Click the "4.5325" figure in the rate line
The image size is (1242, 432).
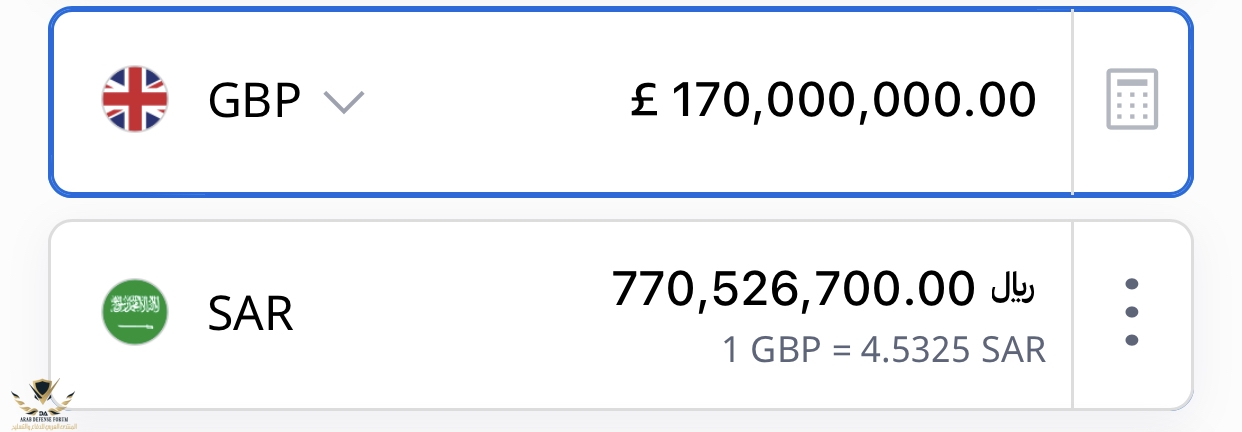click(x=921, y=350)
